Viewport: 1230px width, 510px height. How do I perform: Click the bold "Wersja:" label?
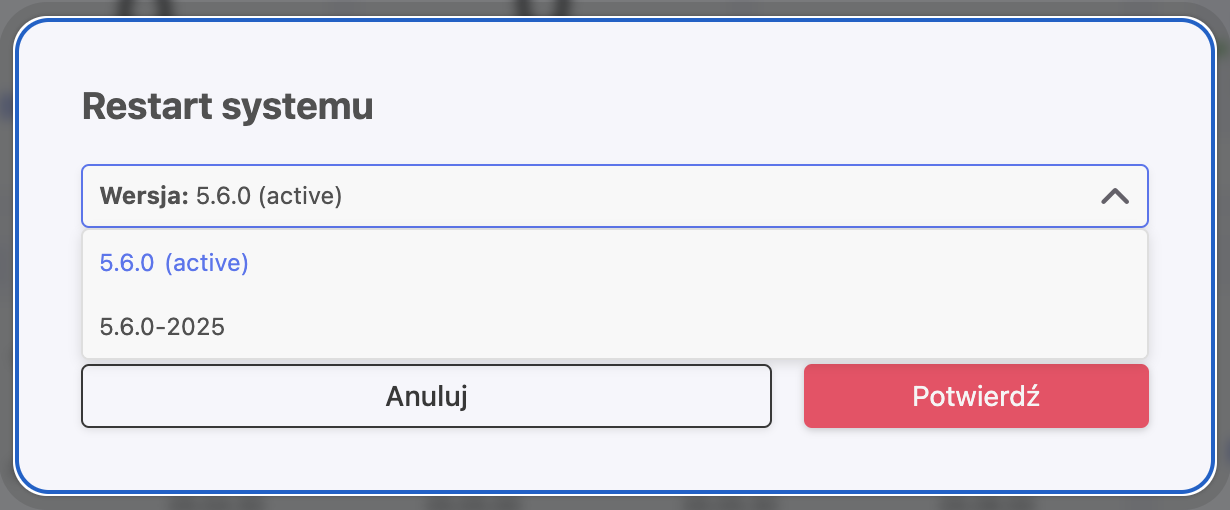pyautogui.click(x=144, y=197)
